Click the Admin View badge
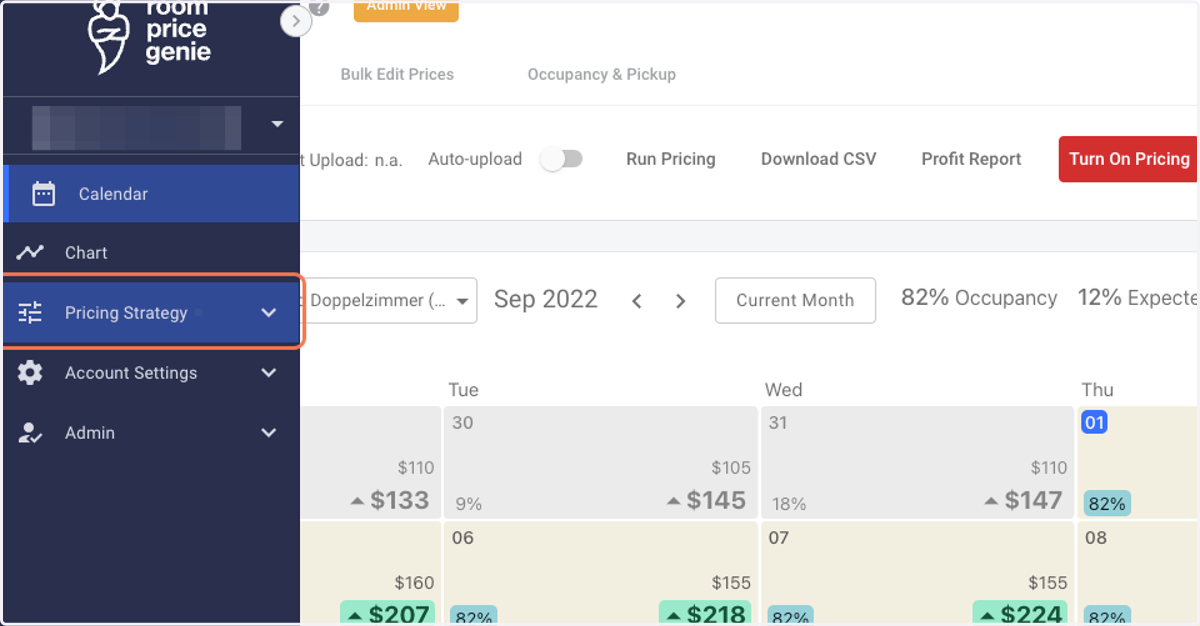This screenshot has height=626, width=1200. click(x=406, y=9)
